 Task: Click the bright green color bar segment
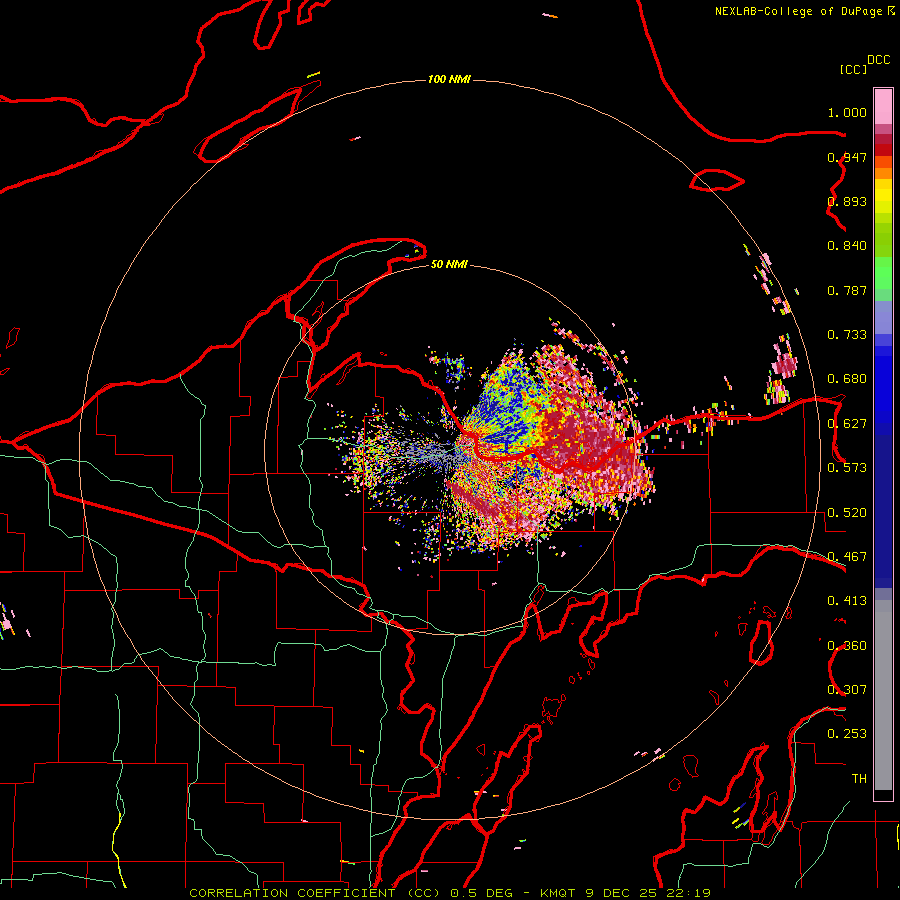pos(883,273)
